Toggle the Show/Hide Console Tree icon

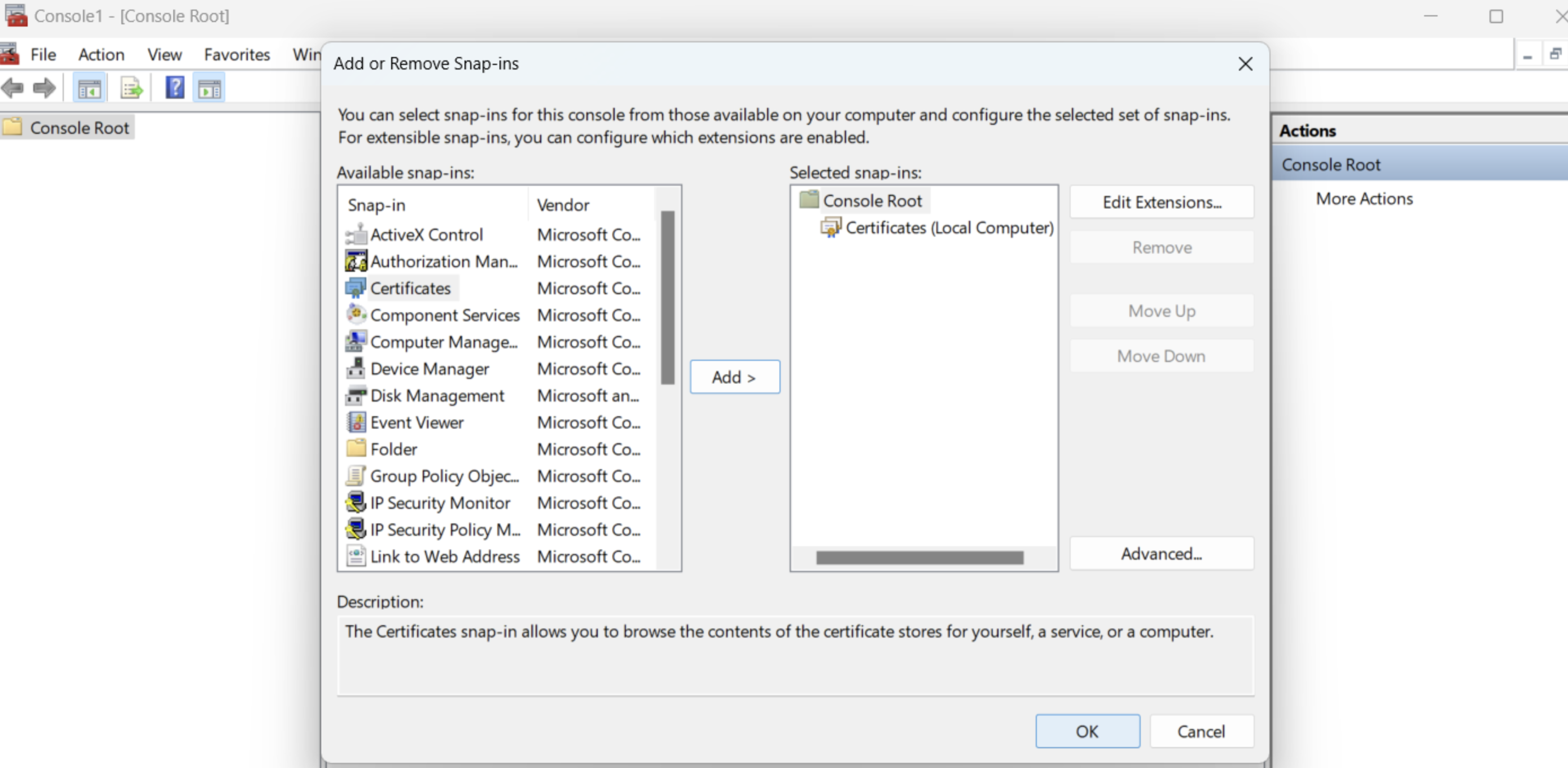click(x=90, y=89)
